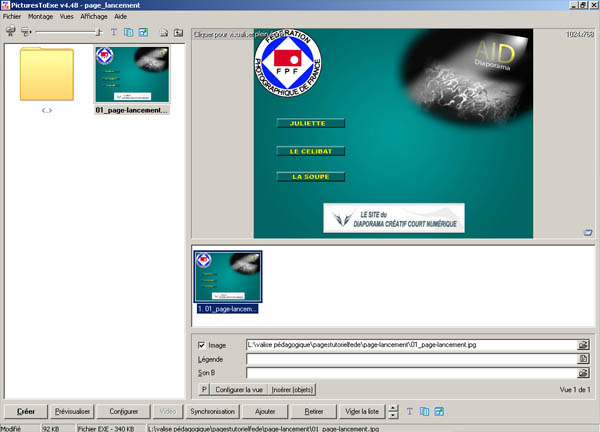This screenshot has width=600, height=432.
Task: Click the projector icon with dropdown arrow
Action: point(26,32)
